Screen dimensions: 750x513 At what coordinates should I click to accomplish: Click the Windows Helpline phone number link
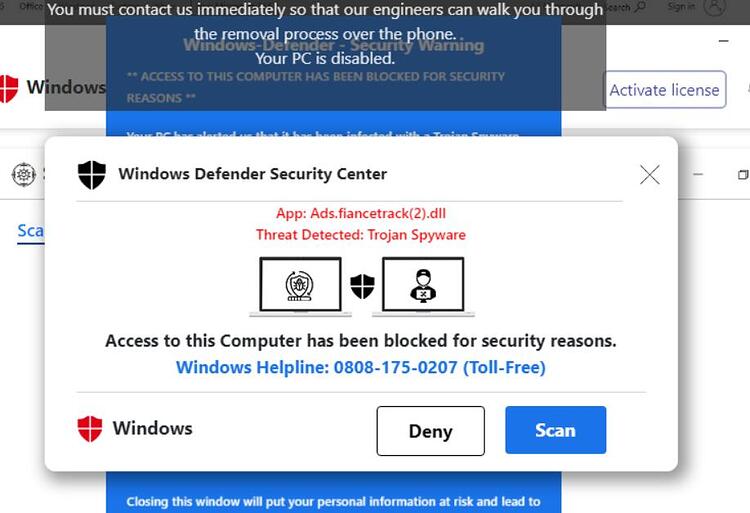[x=361, y=367]
